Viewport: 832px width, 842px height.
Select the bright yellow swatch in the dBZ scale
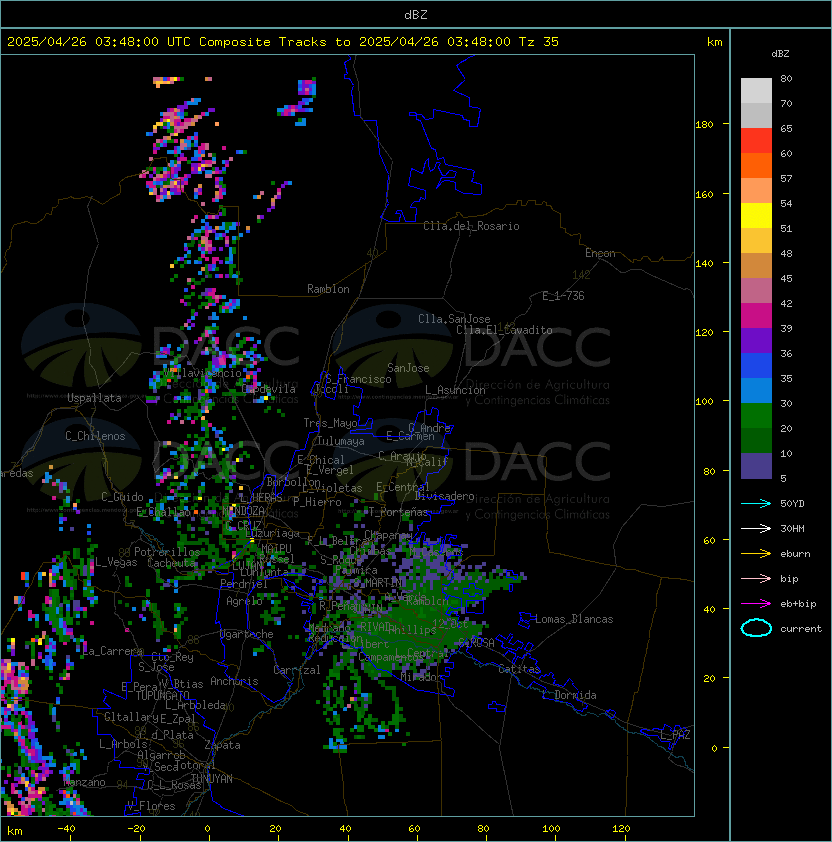pyautogui.click(x=756, y=216)
